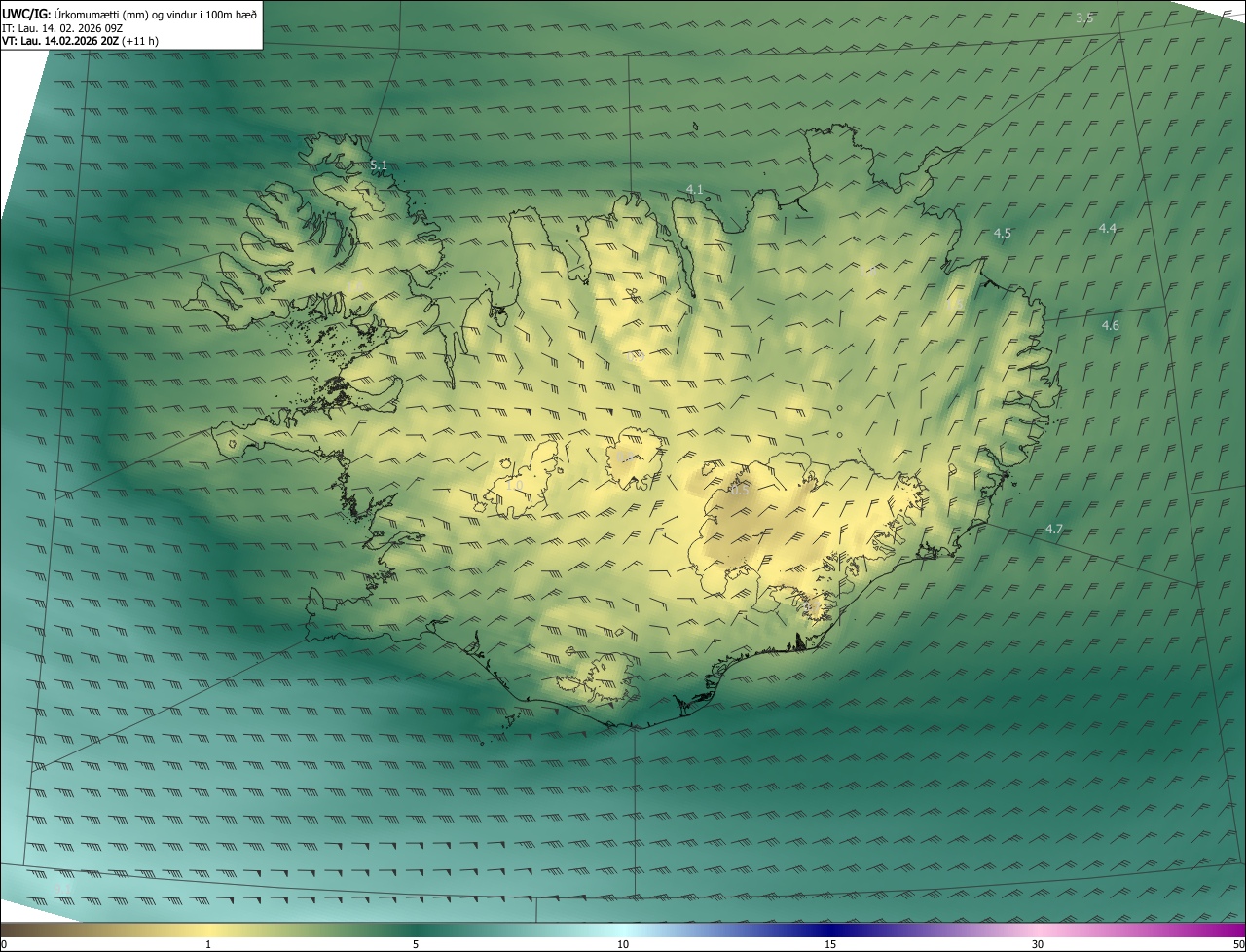
Task: Click the '0' tick on the color scale
Action: (4, 944)
